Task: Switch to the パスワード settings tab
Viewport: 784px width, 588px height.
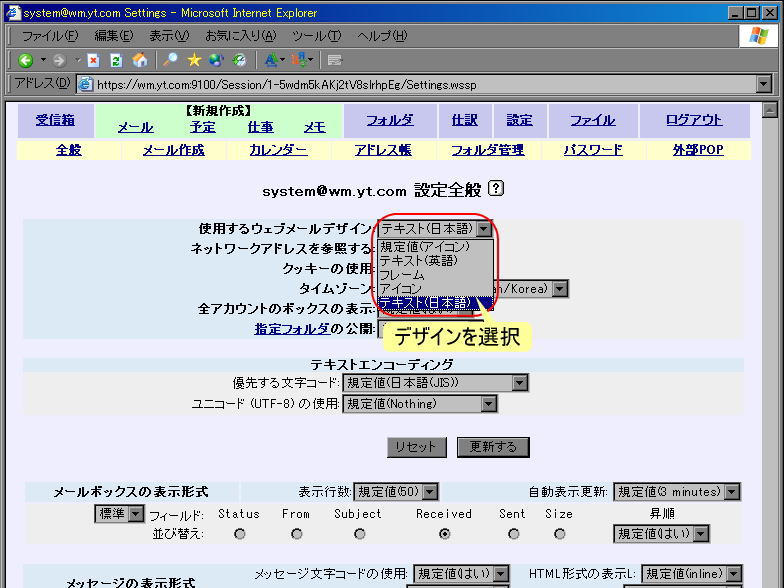Action: click(x=592, y=150)
